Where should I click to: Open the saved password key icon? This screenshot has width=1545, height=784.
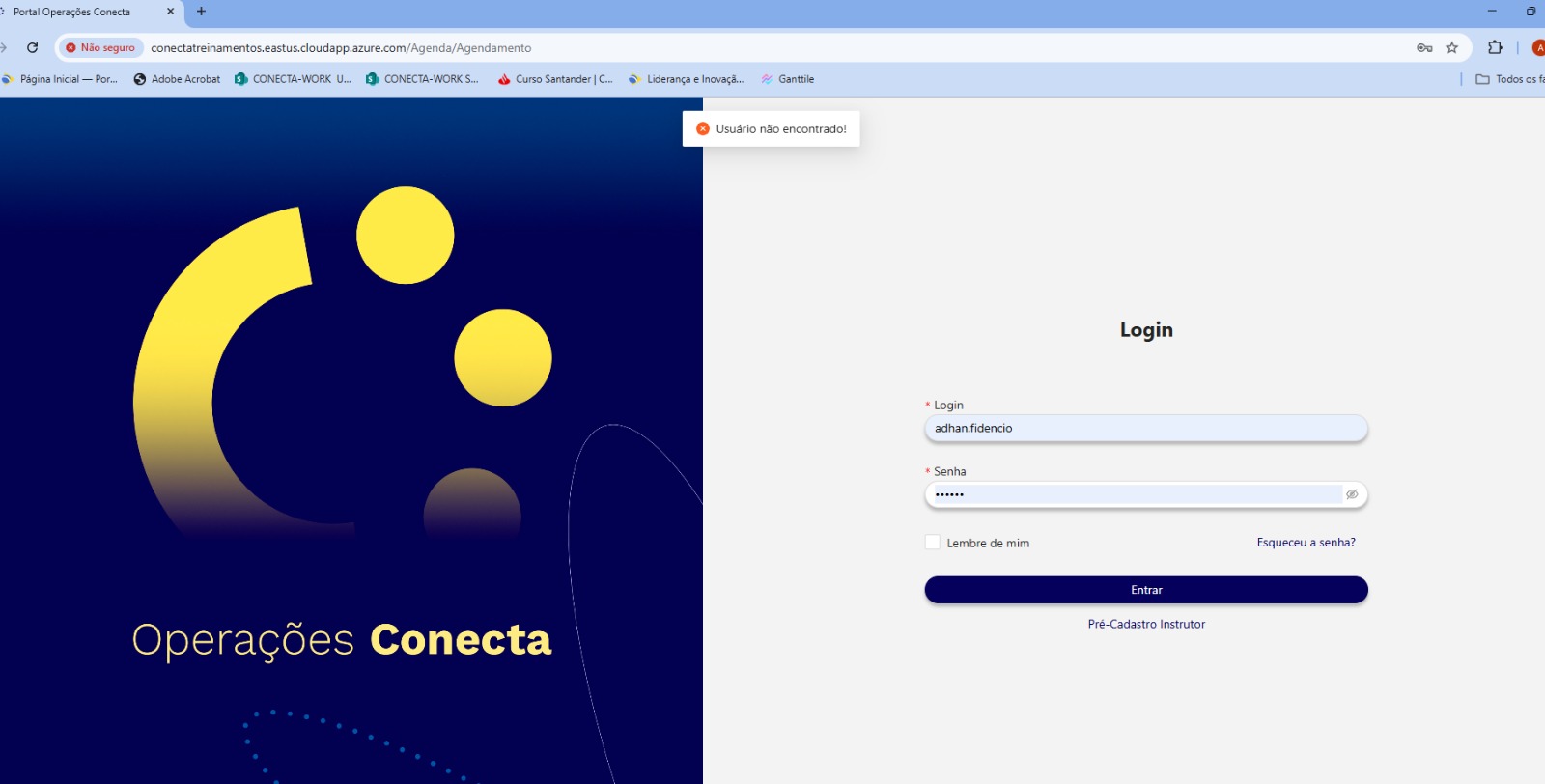pos(1424,47)
